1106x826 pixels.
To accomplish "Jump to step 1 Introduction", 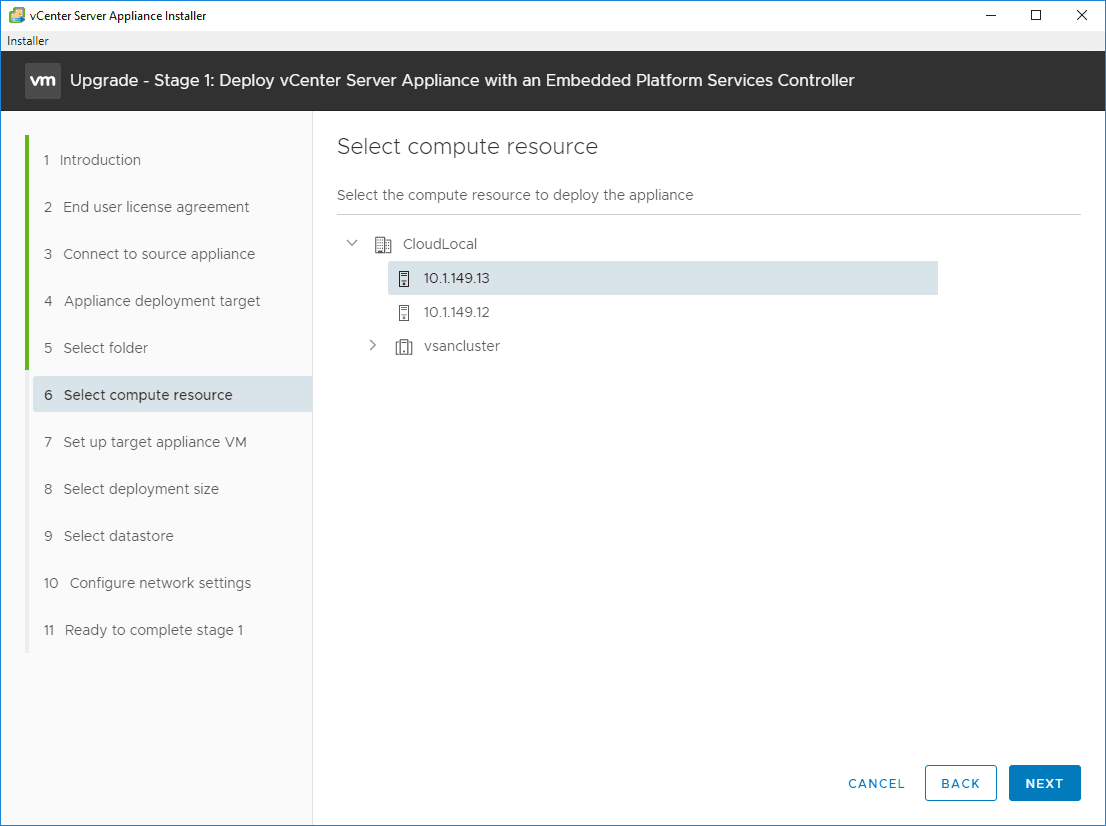I will pos(100,160).
